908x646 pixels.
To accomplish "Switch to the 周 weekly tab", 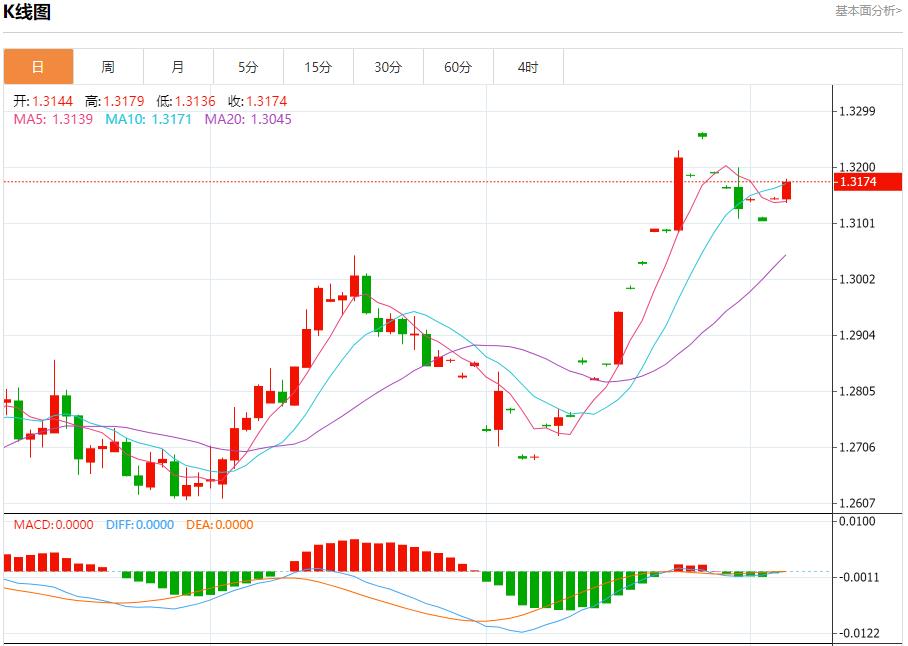I will [x=108, y=67].
